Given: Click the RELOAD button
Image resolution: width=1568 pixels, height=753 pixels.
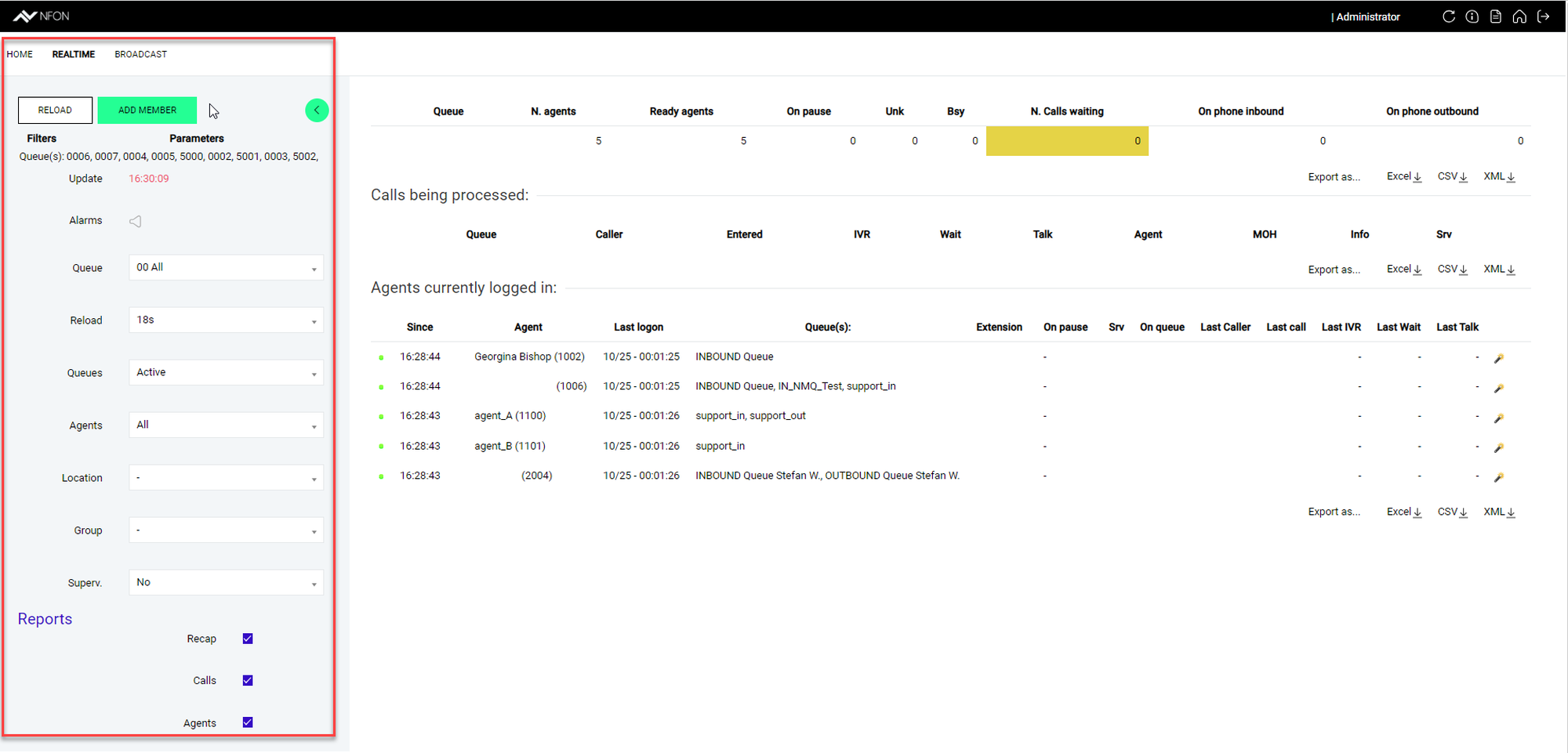Looking at the screenshot, I should [x=55, y=110].
